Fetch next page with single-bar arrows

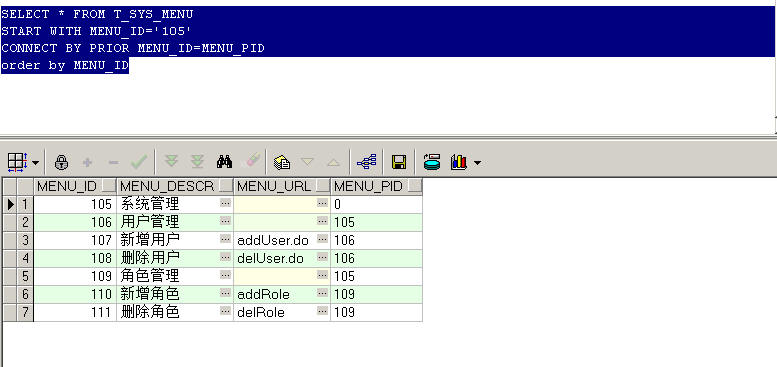click(171, 161)
